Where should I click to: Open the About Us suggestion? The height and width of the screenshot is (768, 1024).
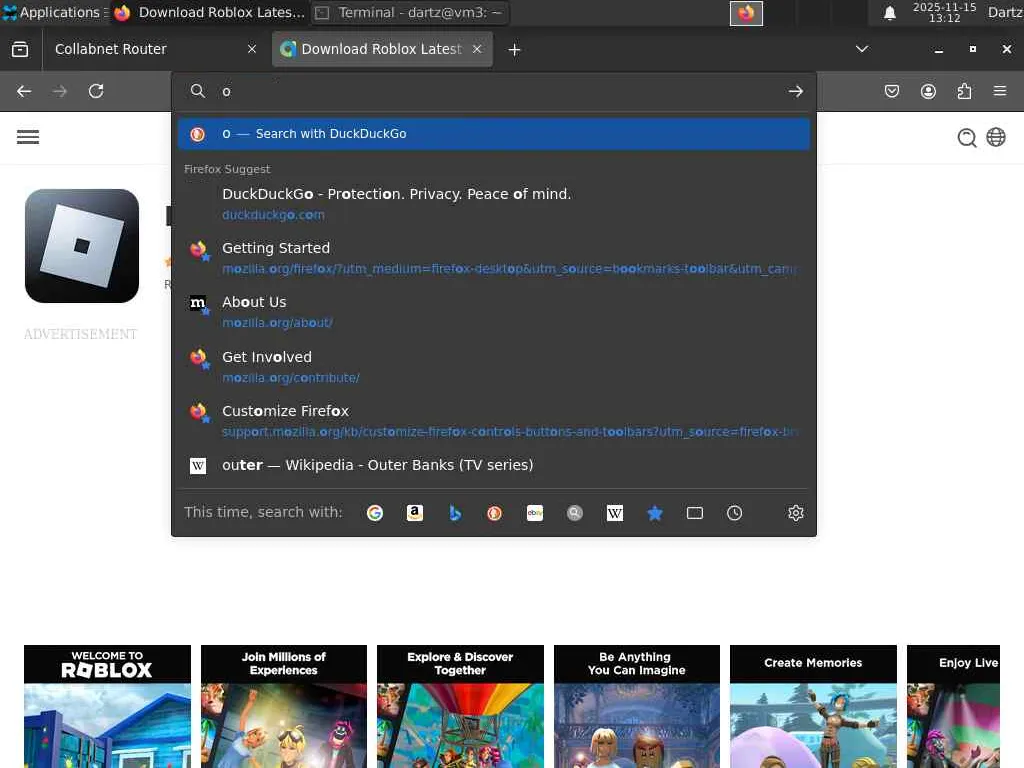pos(494,312)
